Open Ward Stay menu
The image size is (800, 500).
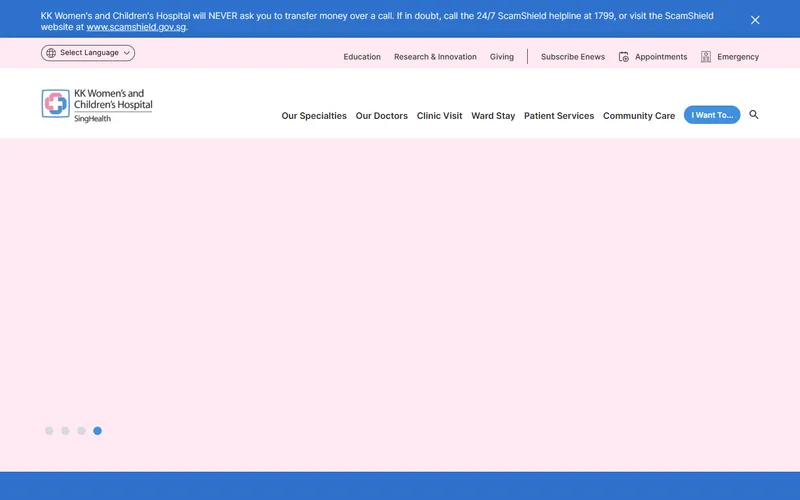[493, 116]
